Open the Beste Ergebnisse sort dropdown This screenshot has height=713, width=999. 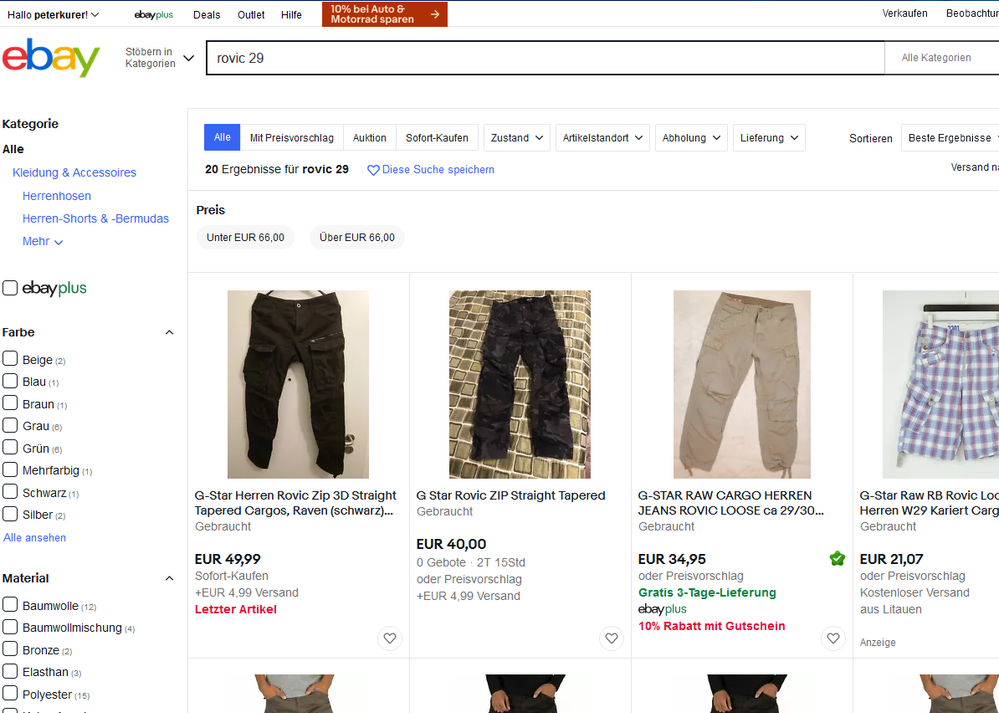tap(950, 138)
